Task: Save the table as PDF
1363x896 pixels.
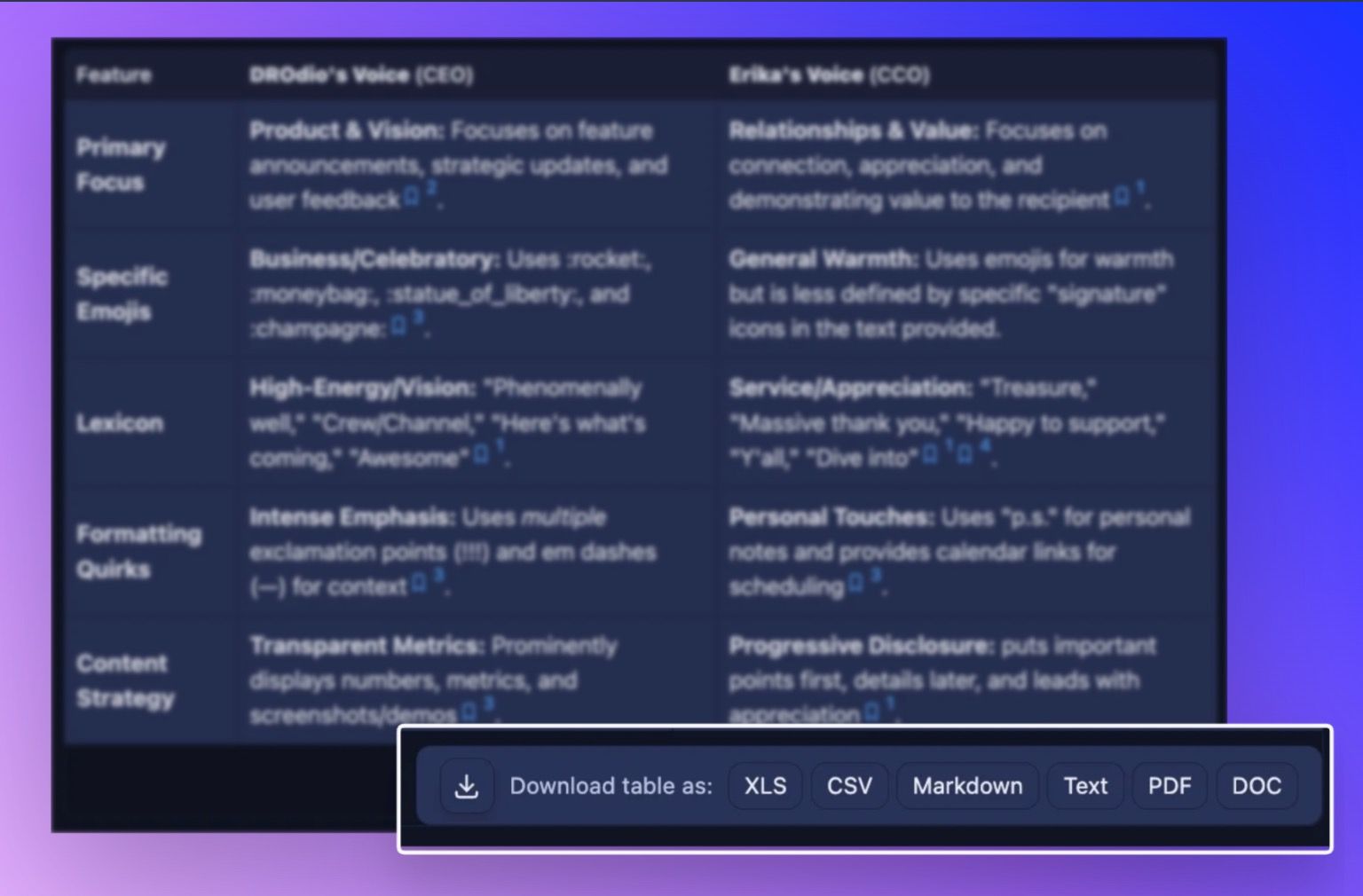Action: coord(1169,786)
